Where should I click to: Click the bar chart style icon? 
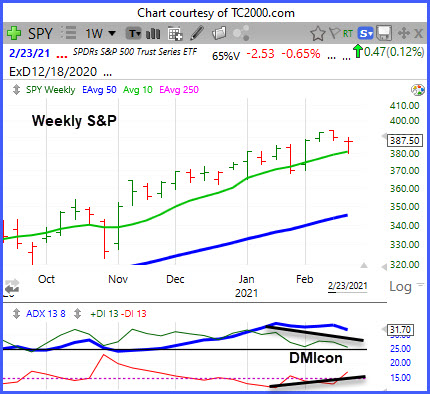(x=153, y=34)
